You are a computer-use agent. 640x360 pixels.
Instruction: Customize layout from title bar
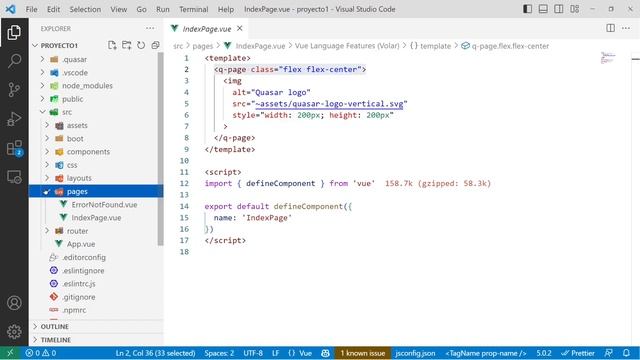[574, 9]
